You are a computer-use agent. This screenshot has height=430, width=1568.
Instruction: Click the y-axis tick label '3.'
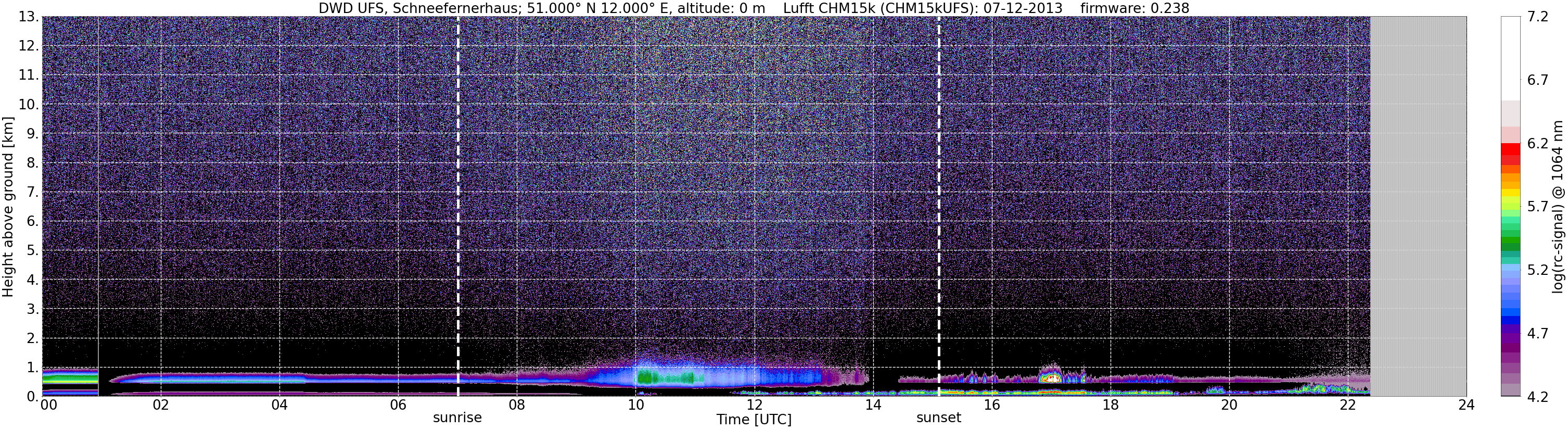point(33,309)
